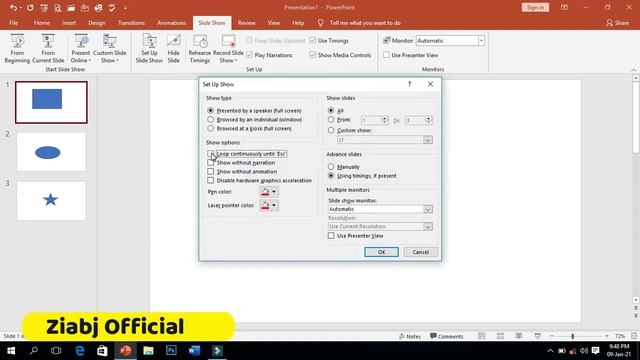Select the From slides radio button
This screenshot has width=640, height=360.
point(331,120)
